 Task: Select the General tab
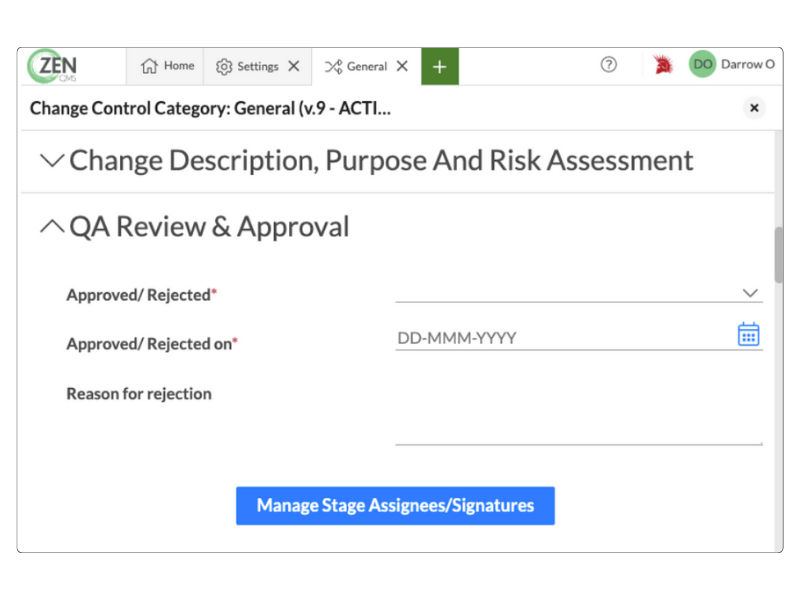click(x=357, y=66)
